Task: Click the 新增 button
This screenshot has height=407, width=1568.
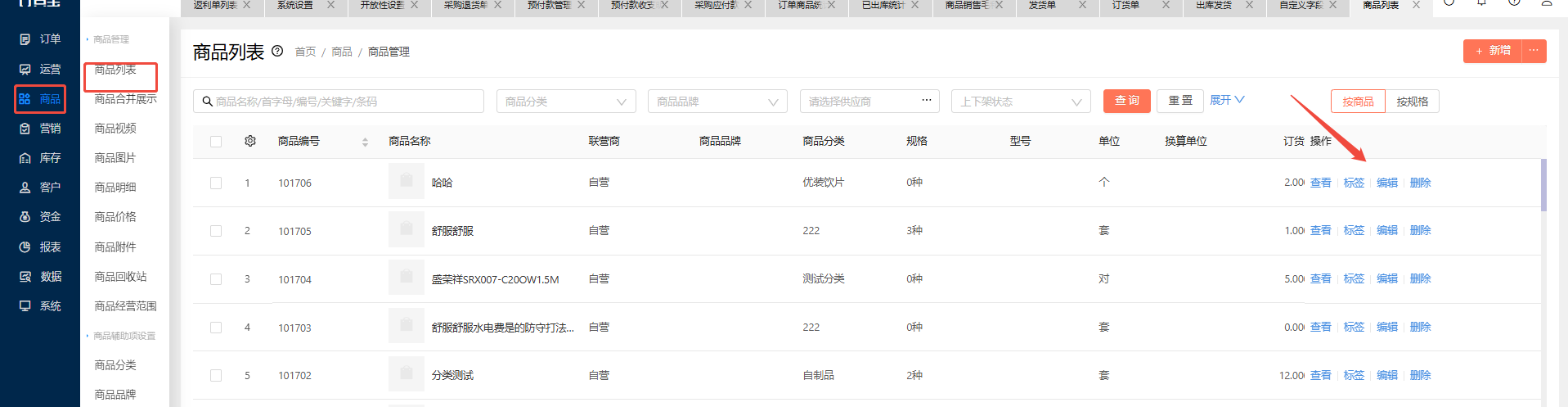Action: (1493, 51)
